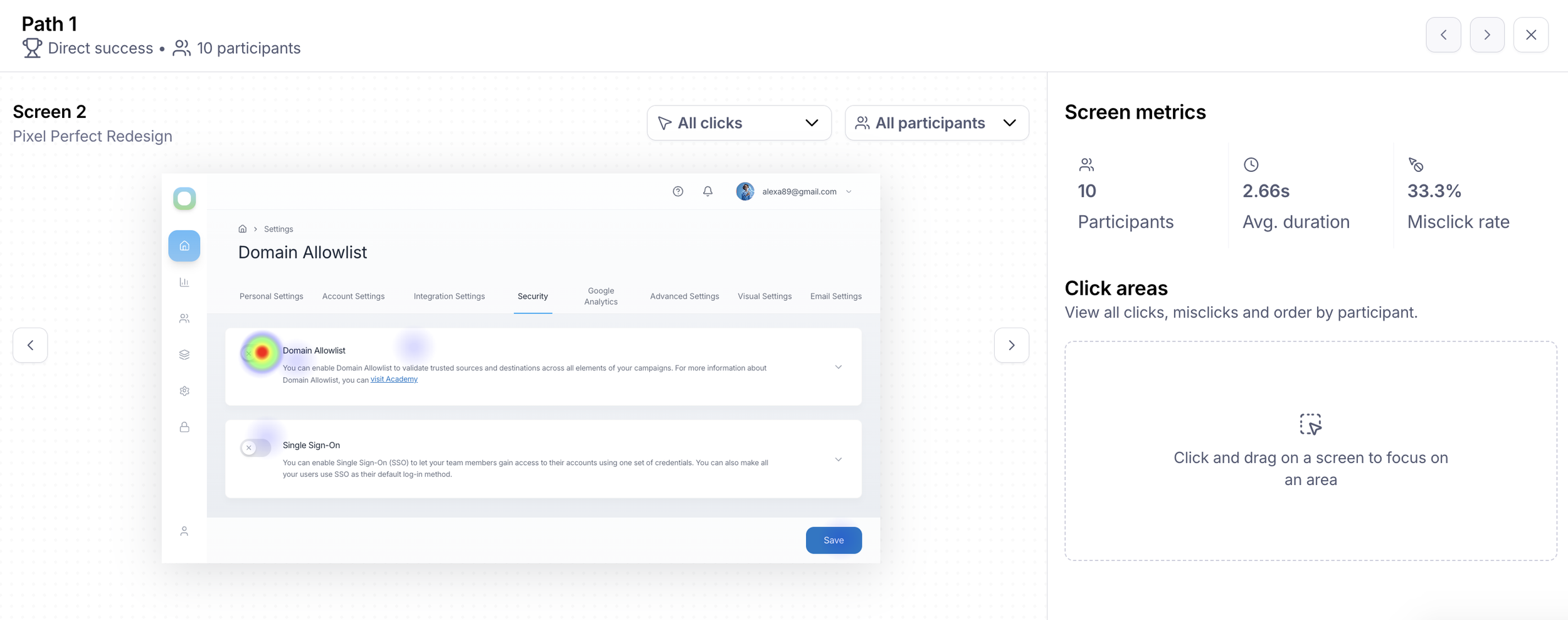Viewport: 1568px width, 620px height.
Task: Switch to the Advanced Settings tab
Action: [684, 296]
